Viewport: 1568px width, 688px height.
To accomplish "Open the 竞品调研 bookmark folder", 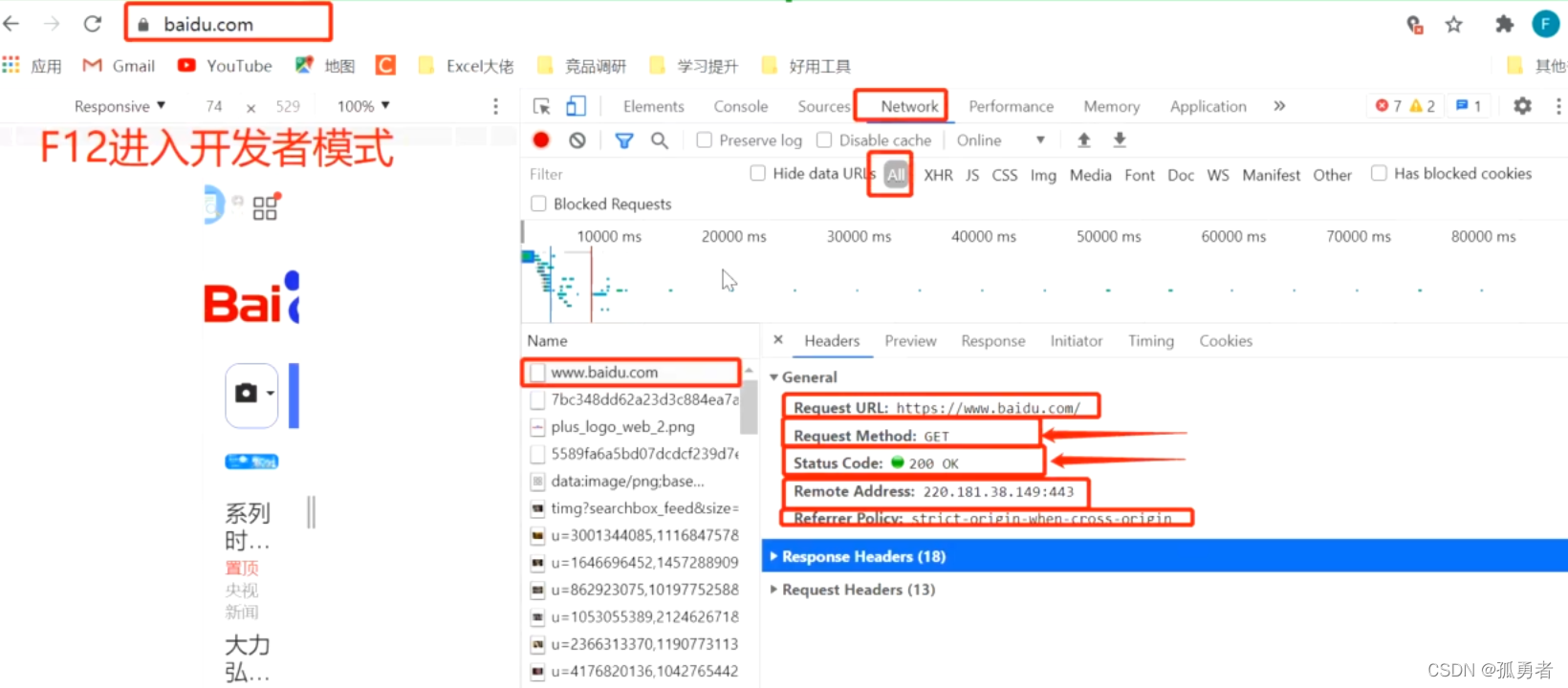I will (x=582, y=65).
